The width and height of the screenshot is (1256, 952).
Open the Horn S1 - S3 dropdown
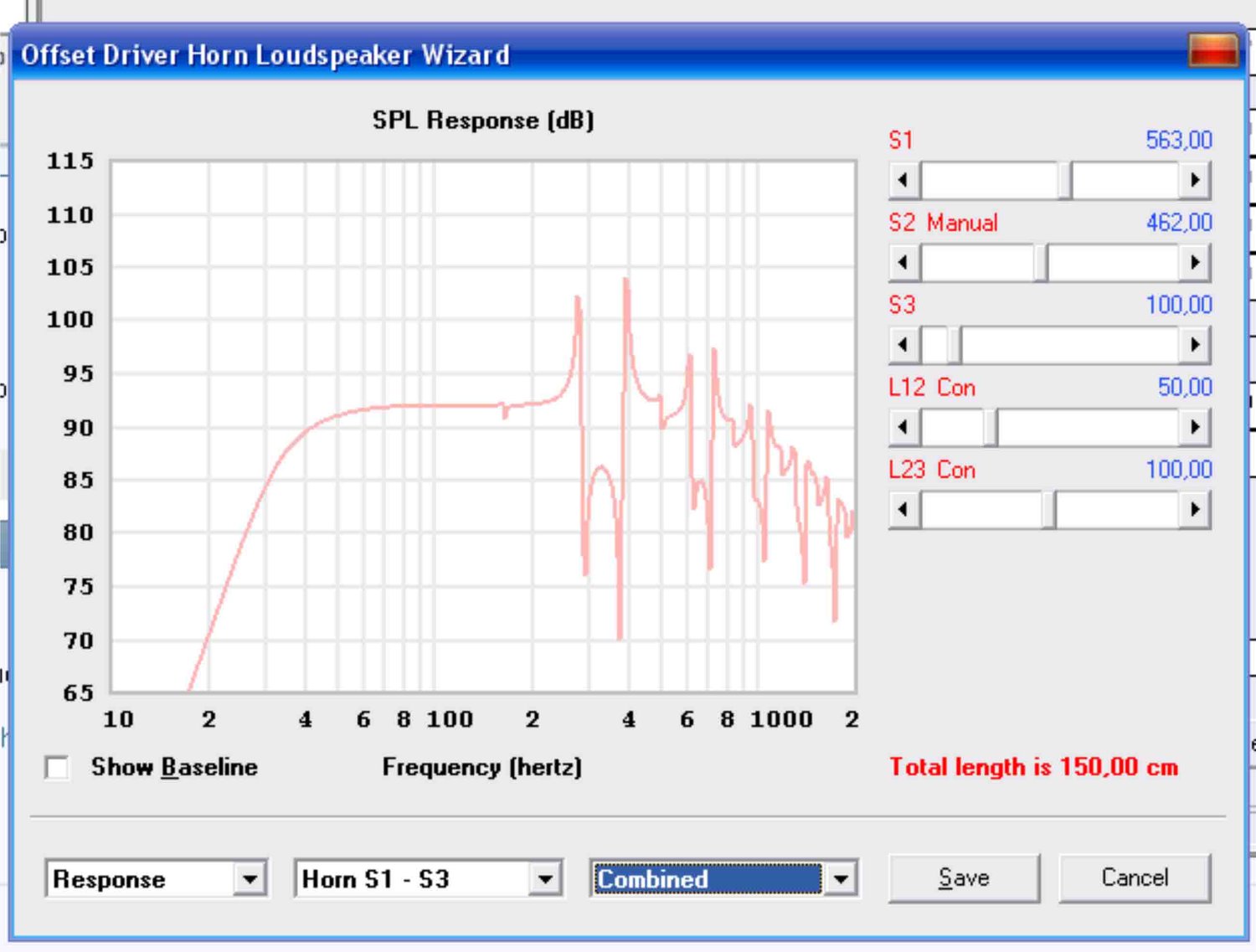click(546, 880)
